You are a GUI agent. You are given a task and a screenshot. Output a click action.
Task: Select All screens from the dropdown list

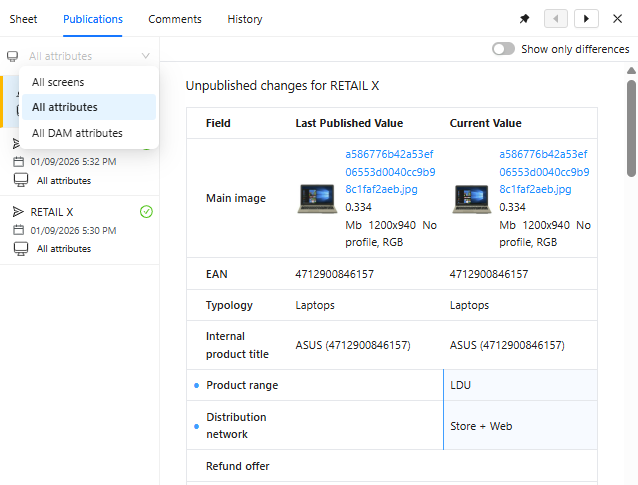click(58, 82)
